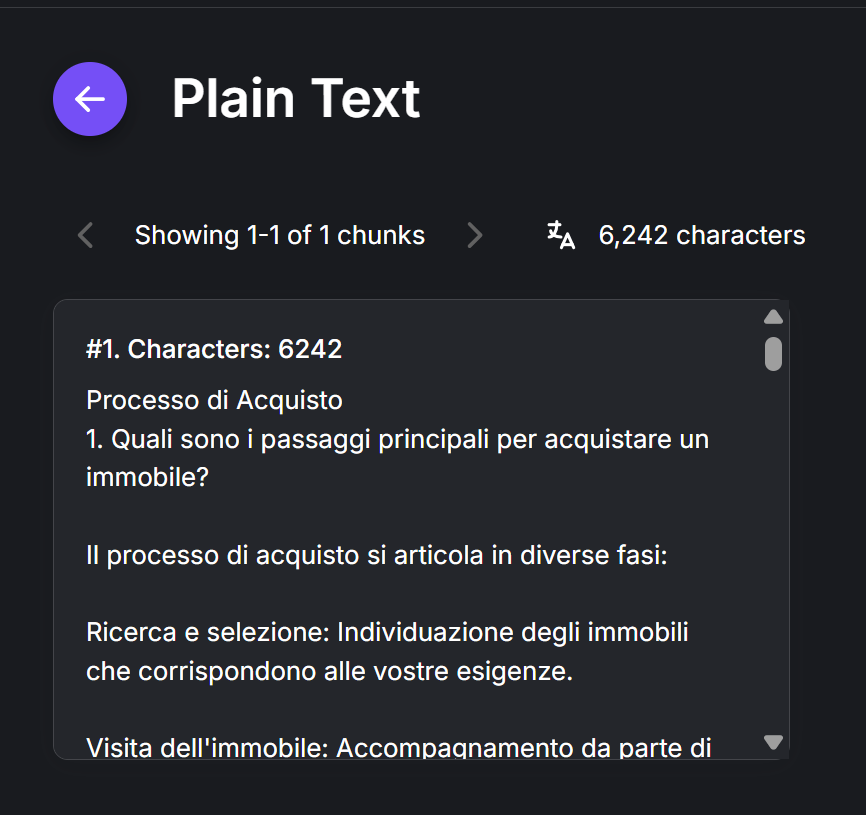Screen dimensions: 866x815
Task: Click the empty scrollbar track below thumb
Action: tap(773, 550)
